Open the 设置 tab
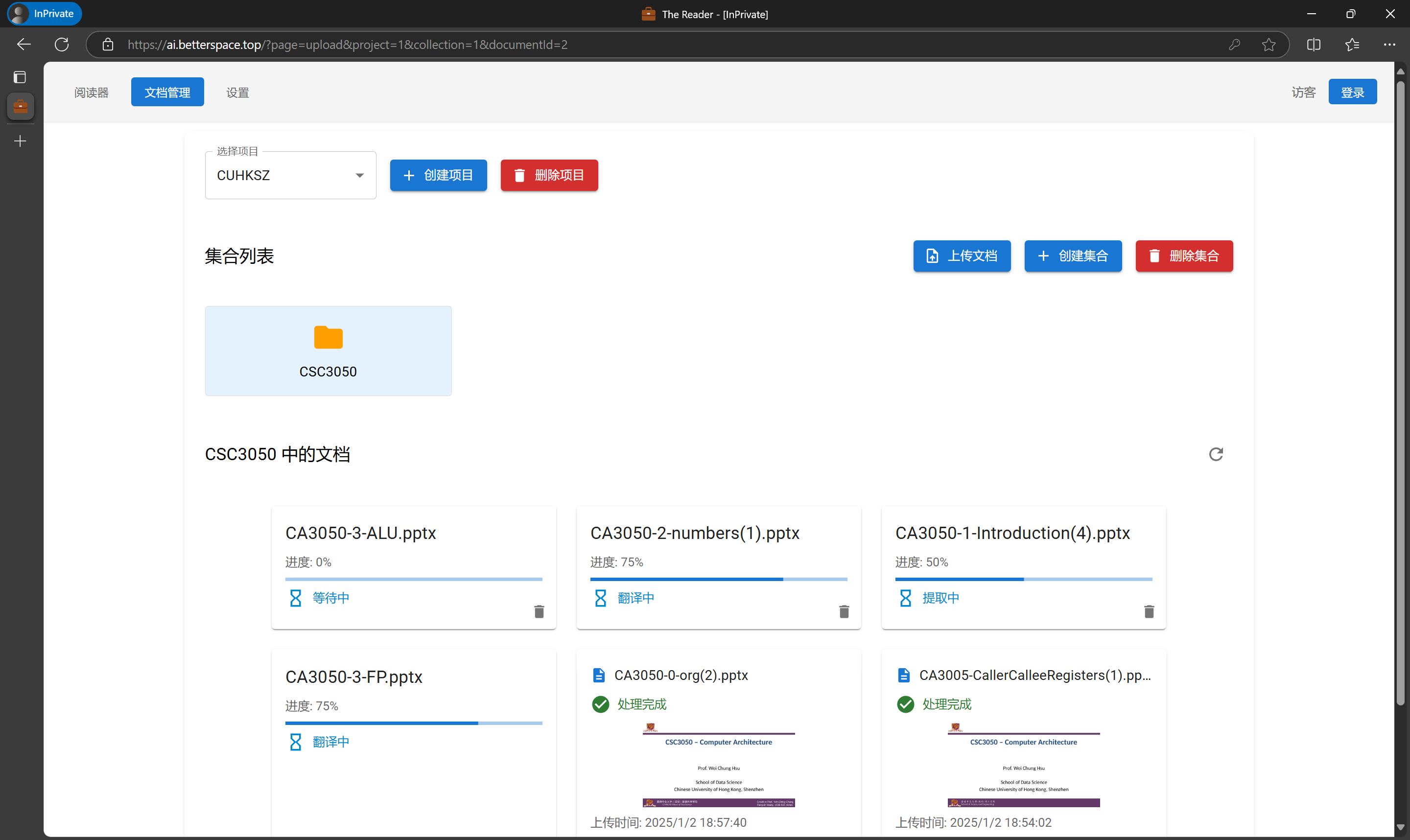 click(x=237, y=92)
